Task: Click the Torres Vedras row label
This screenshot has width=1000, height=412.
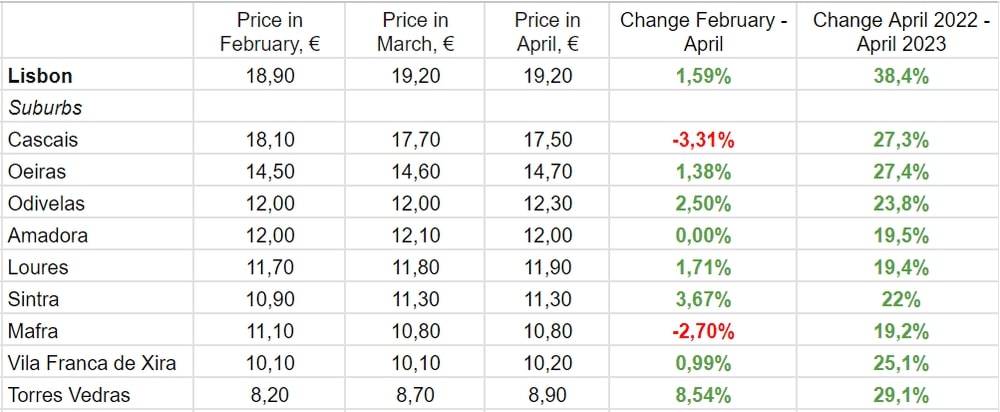Action: click(69, 395)
